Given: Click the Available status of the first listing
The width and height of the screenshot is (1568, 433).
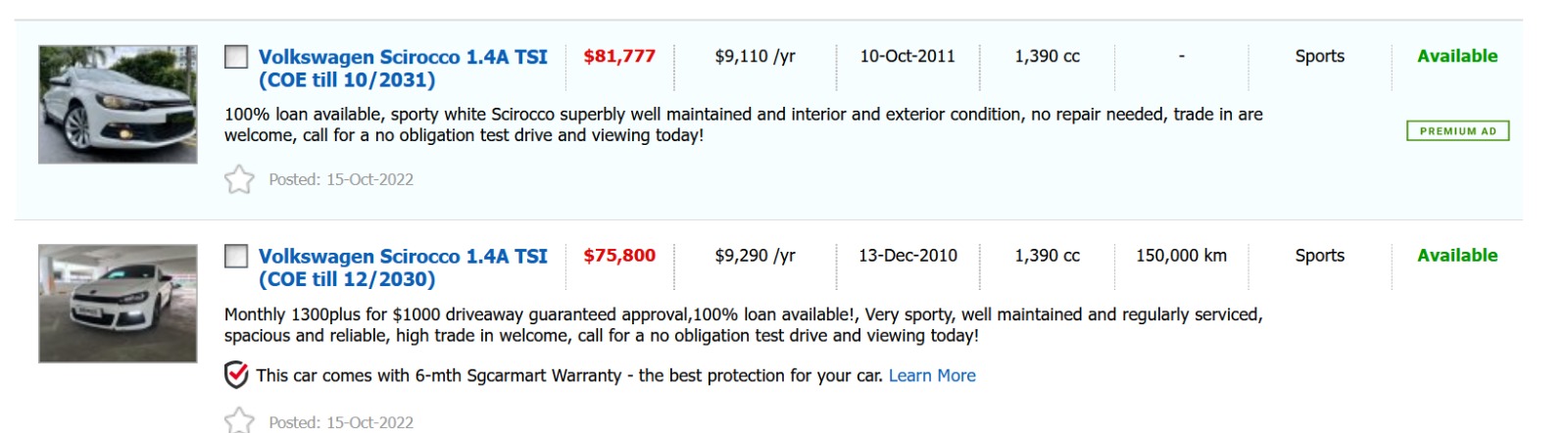Looking at the screenshot, I should [1457, 57].
